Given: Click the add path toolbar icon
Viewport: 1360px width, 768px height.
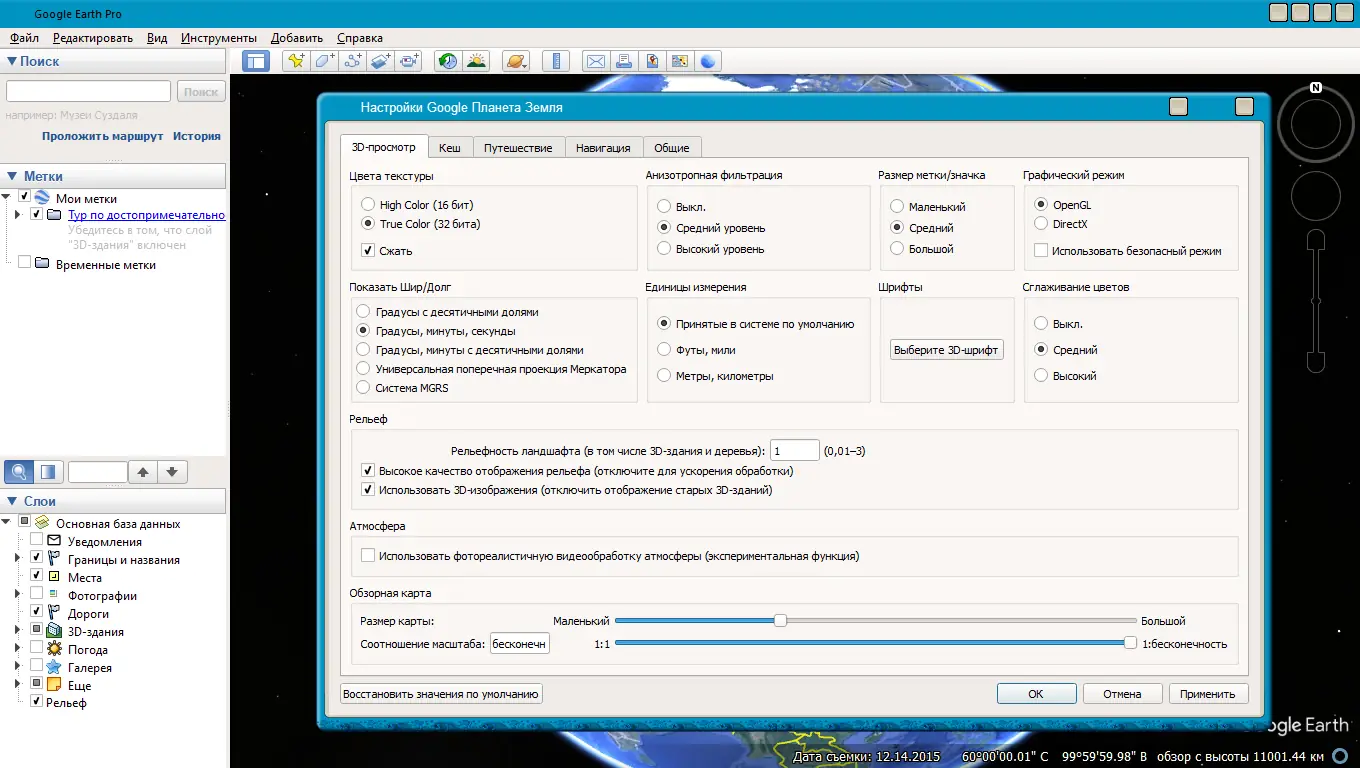Looking at the screenshot, I should click(x=352, y=61).
